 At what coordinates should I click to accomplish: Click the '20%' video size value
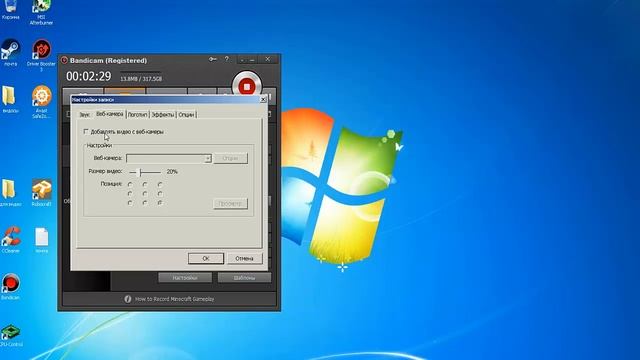172,172
